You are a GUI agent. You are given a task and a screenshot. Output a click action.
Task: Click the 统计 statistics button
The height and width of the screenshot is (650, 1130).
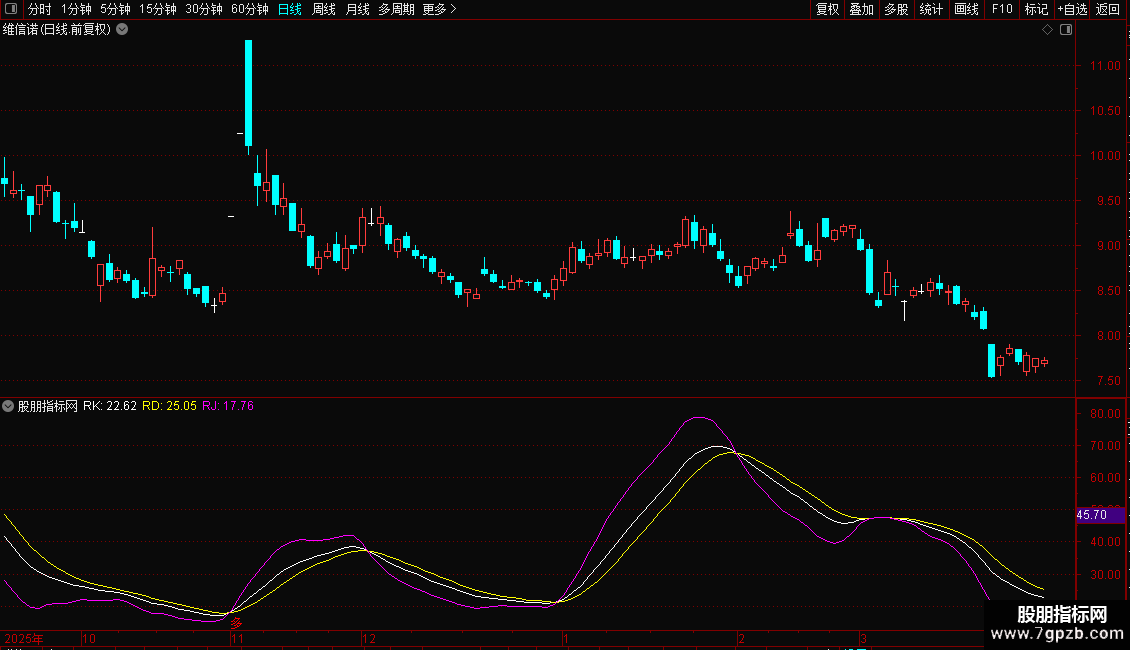coord(931,9)
